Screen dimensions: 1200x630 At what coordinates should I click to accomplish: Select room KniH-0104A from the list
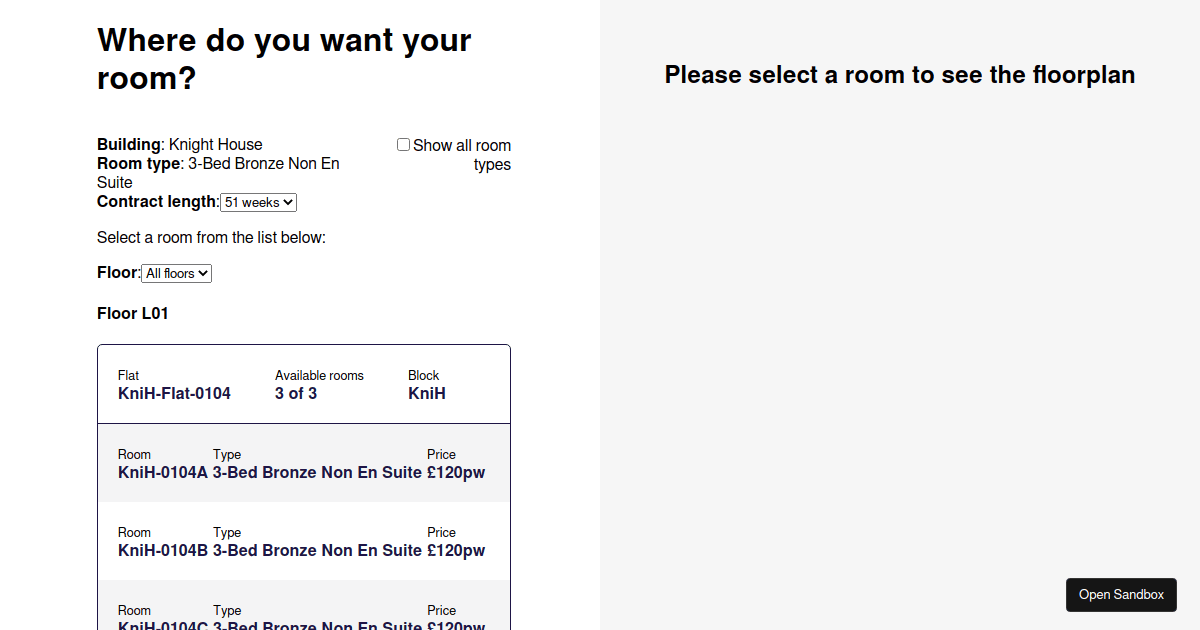point(163,472)
